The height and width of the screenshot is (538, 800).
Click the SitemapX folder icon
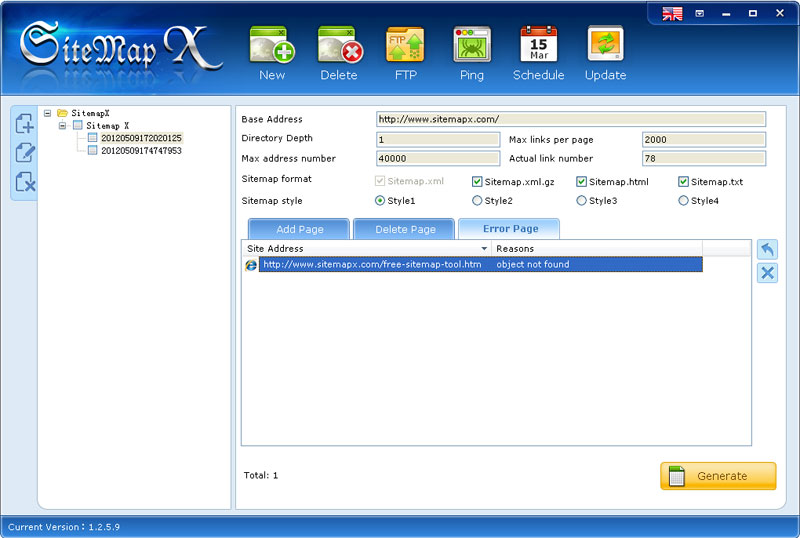click(x=63, y=113)
